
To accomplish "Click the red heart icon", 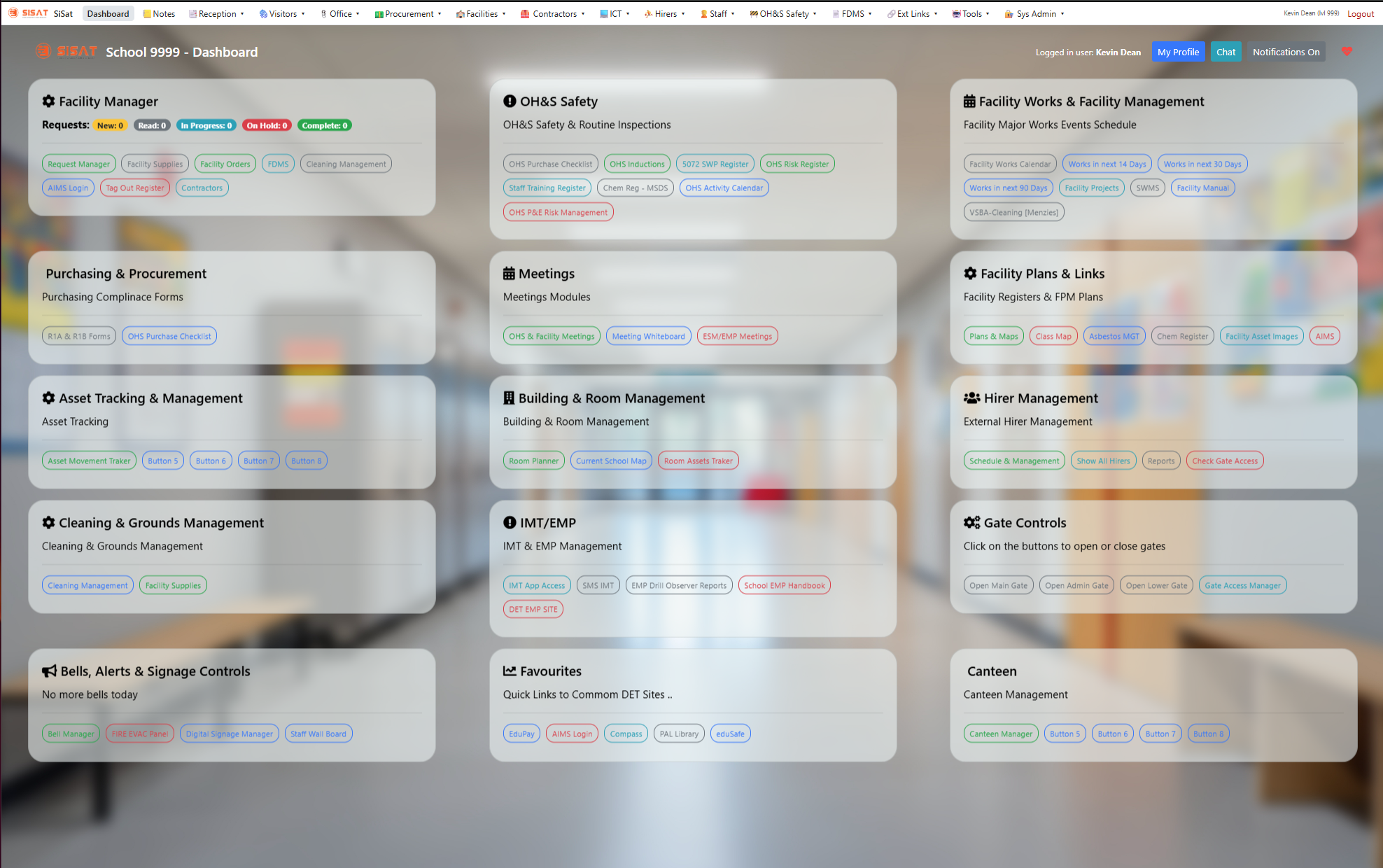I will click(x=1347, y=52).
